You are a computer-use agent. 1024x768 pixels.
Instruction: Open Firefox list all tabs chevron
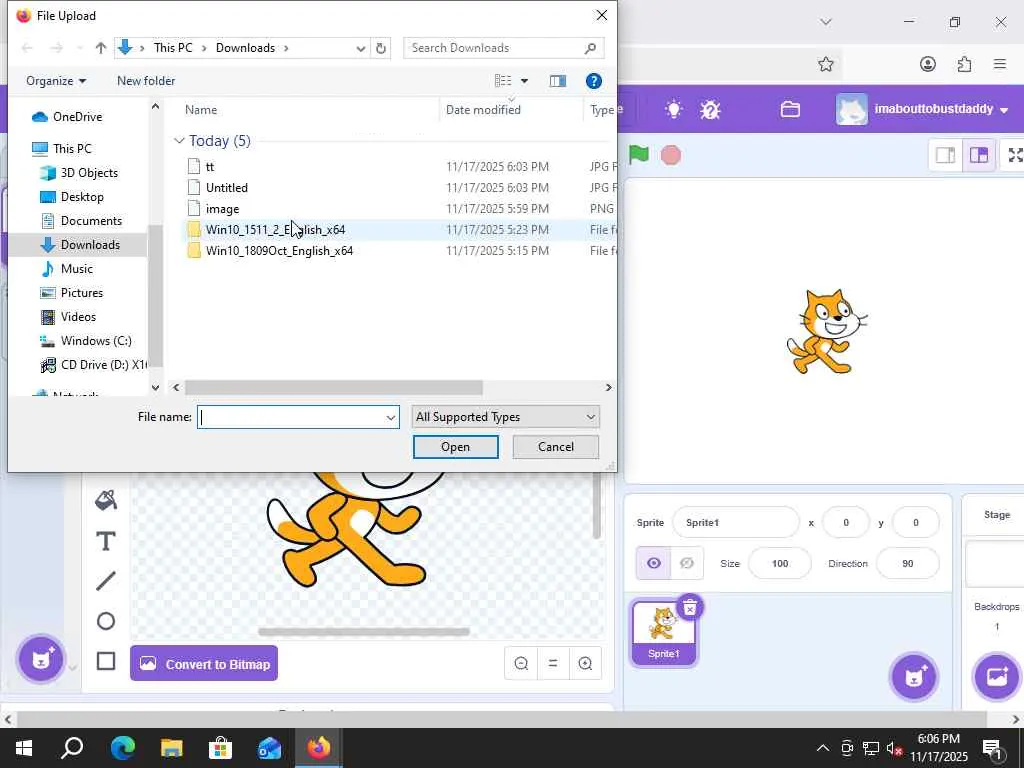(x=826, y=22)
